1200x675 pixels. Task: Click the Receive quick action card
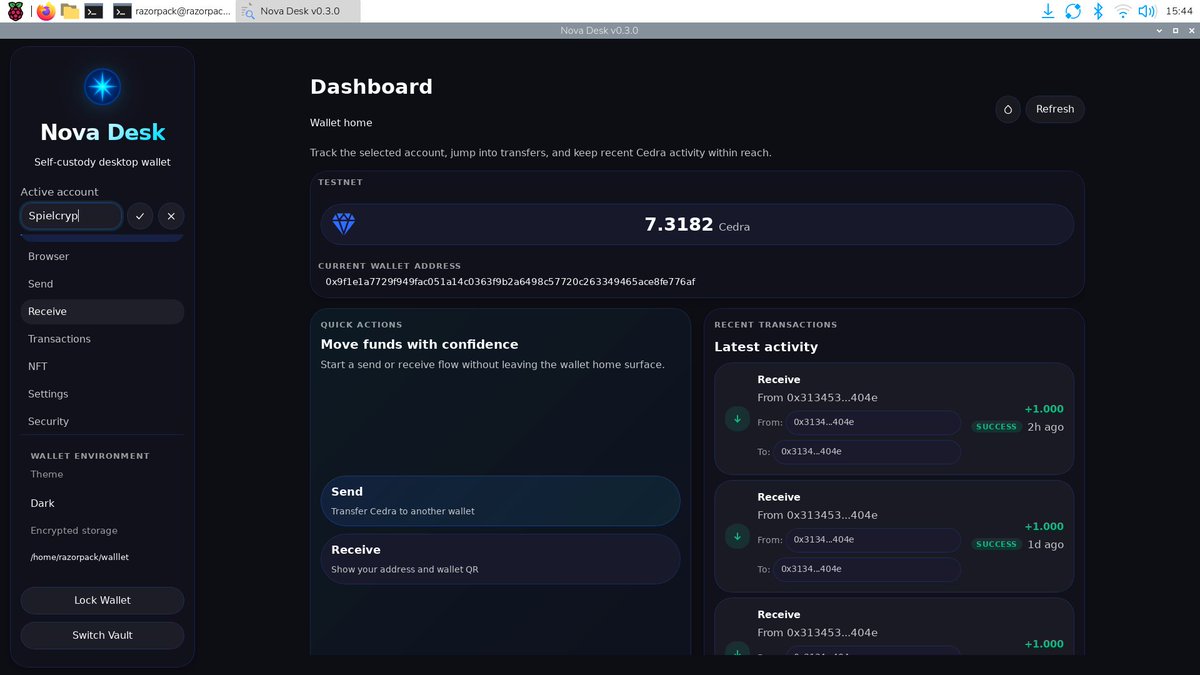(500, 559)
